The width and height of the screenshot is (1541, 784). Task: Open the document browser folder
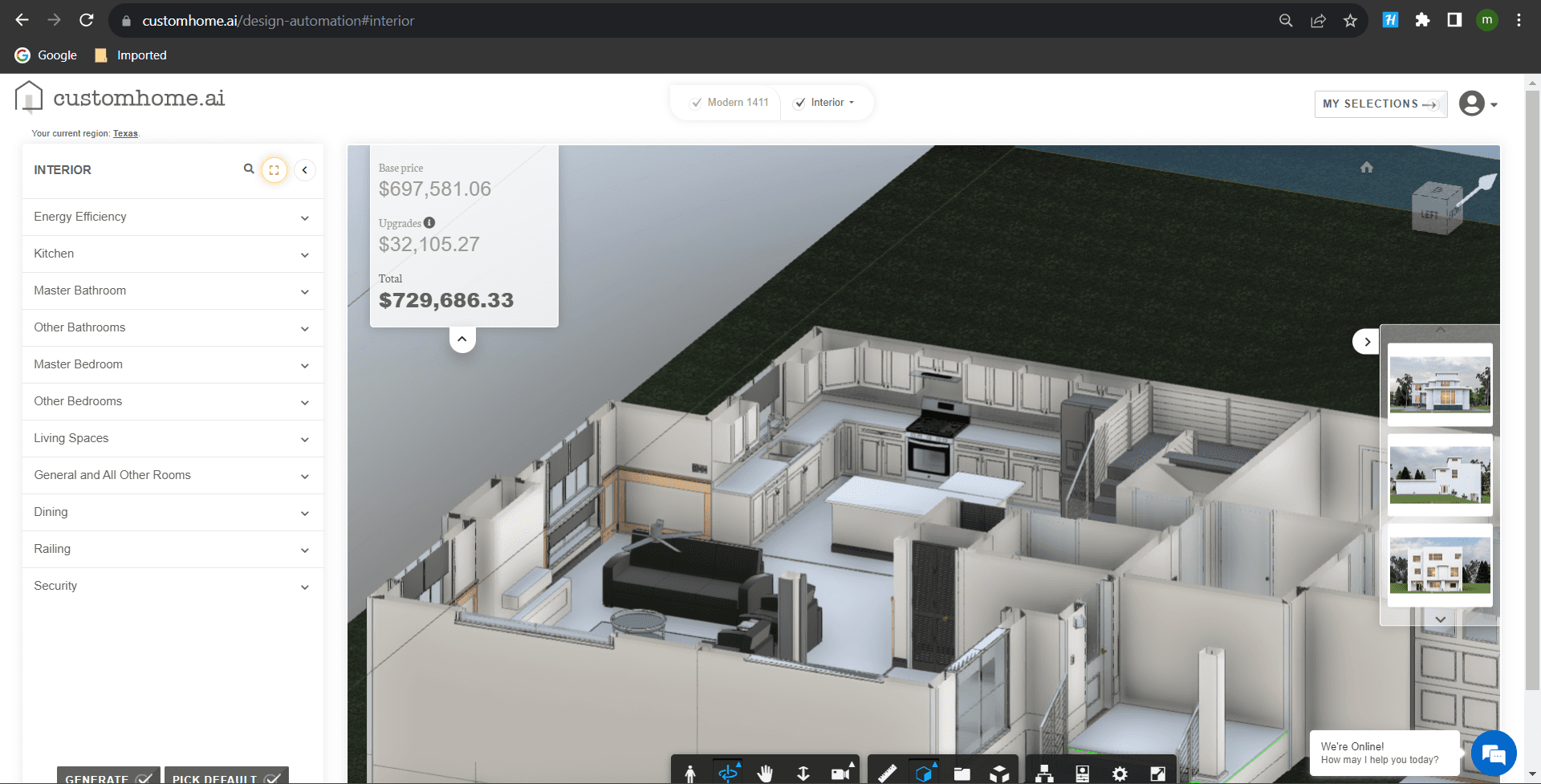(962, 774)
